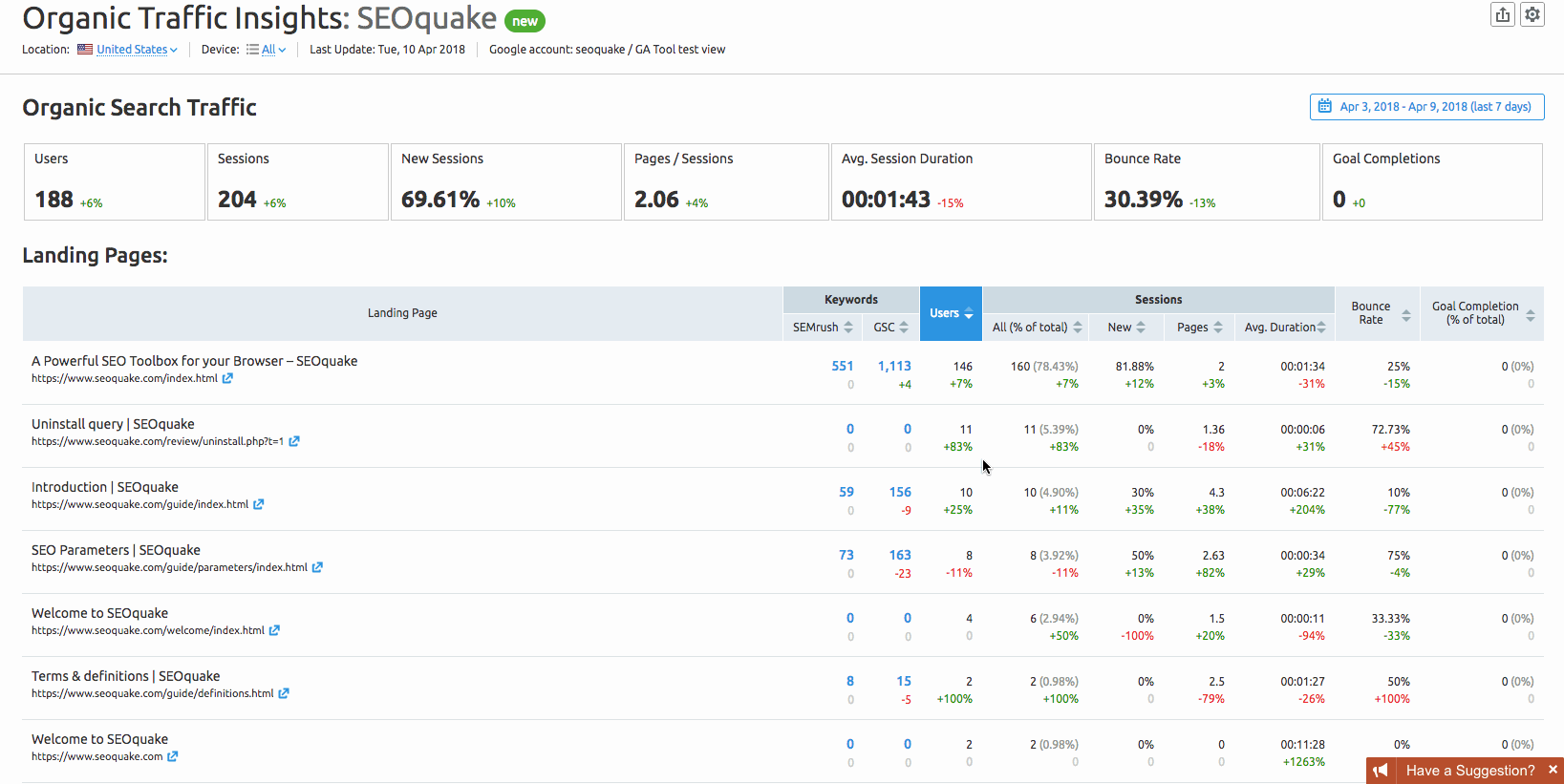This screenshot has height=784, width=1564.
Task: Select the Sessions metric card
Action: pyautogui.click(x=298, y=181)
